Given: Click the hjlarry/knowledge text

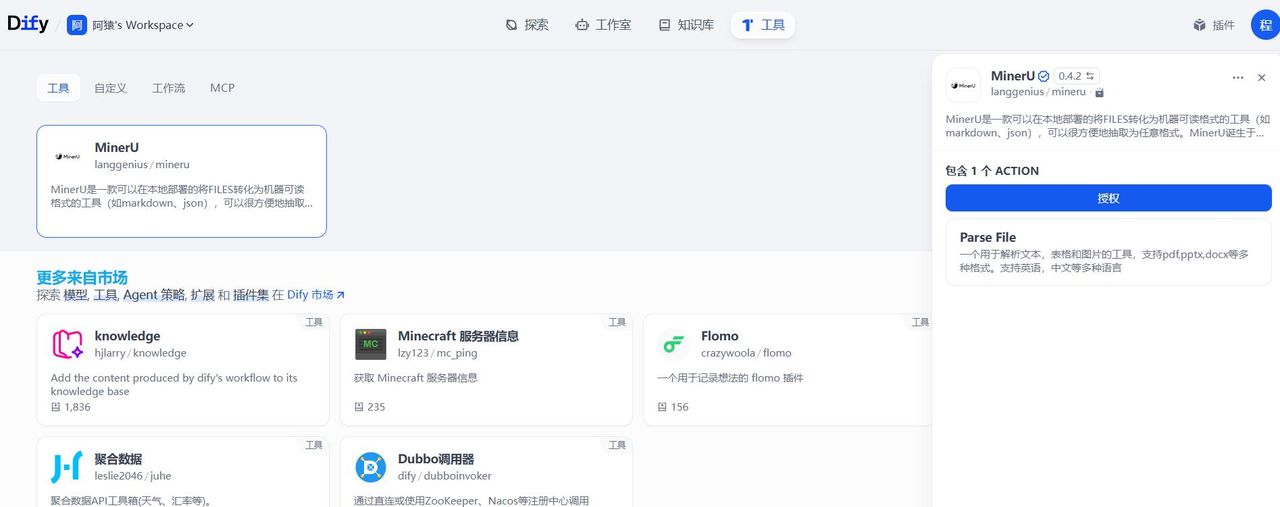Looking at the screenshot, I should 141,353.
